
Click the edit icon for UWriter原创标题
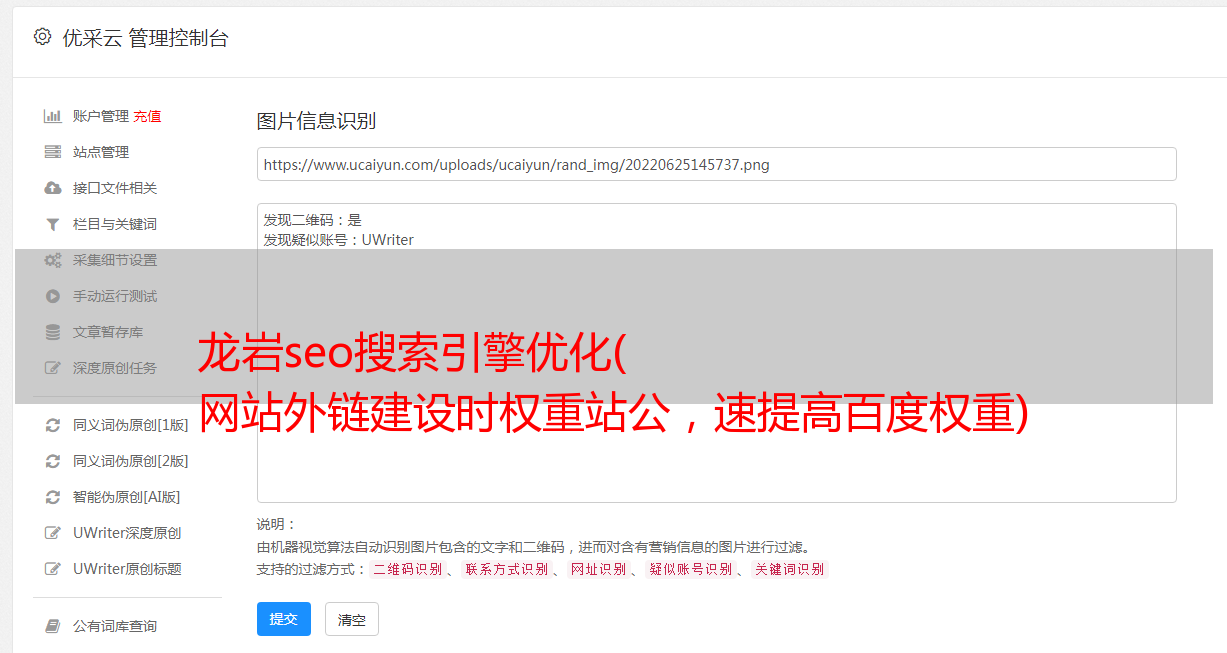[x=52, y=569]
